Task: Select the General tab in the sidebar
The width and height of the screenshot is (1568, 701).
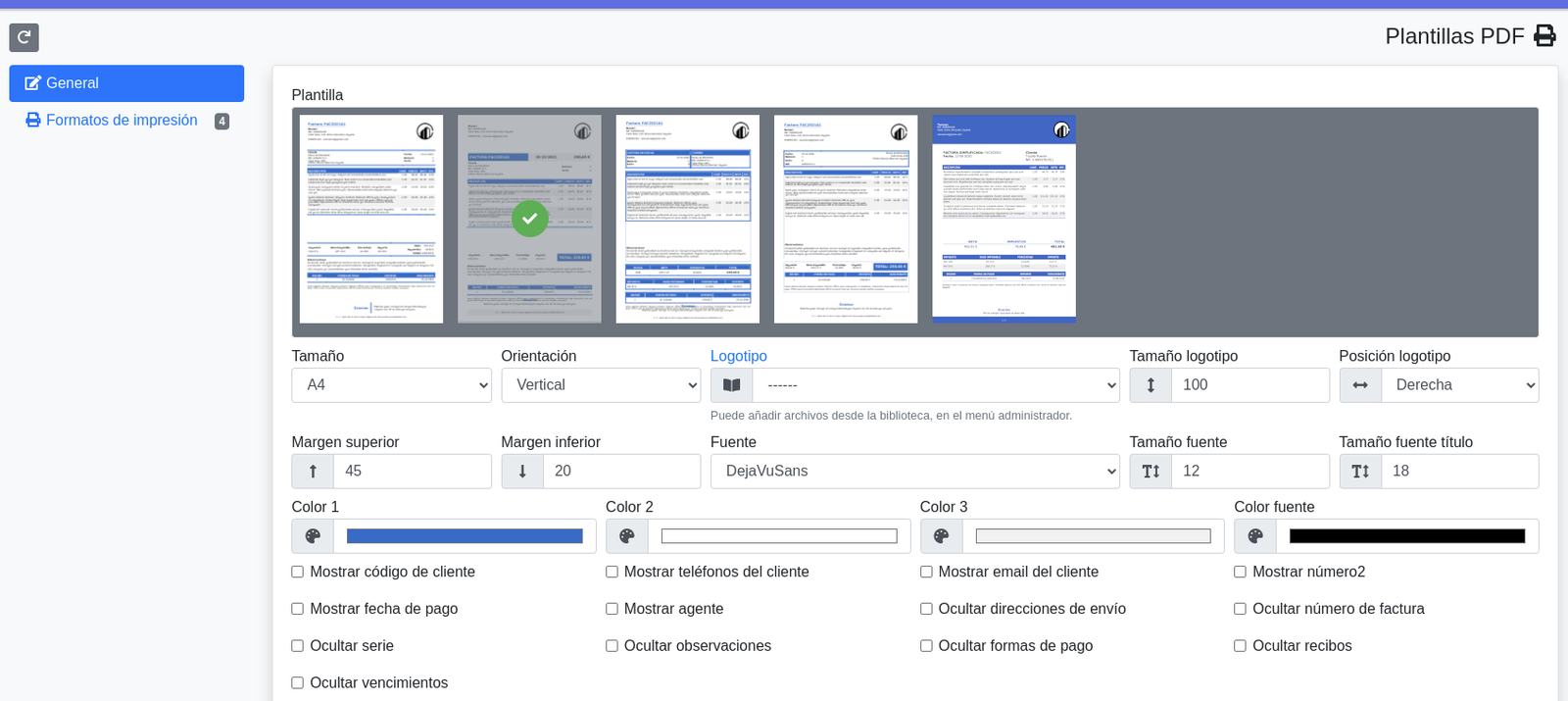Action: point(126,83)
